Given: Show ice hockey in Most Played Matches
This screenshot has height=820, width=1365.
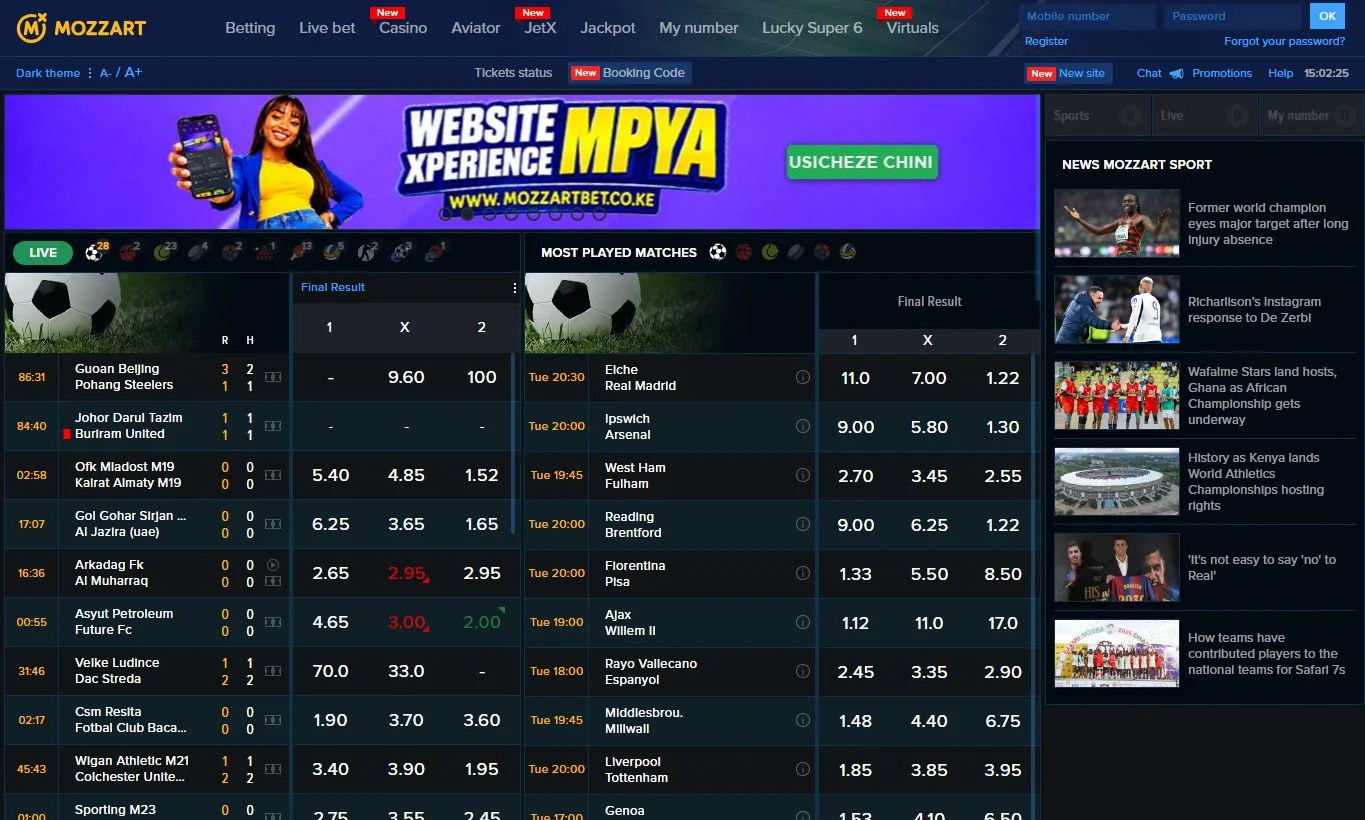Looking at the screenshot, I should click(x=796, y=252).
